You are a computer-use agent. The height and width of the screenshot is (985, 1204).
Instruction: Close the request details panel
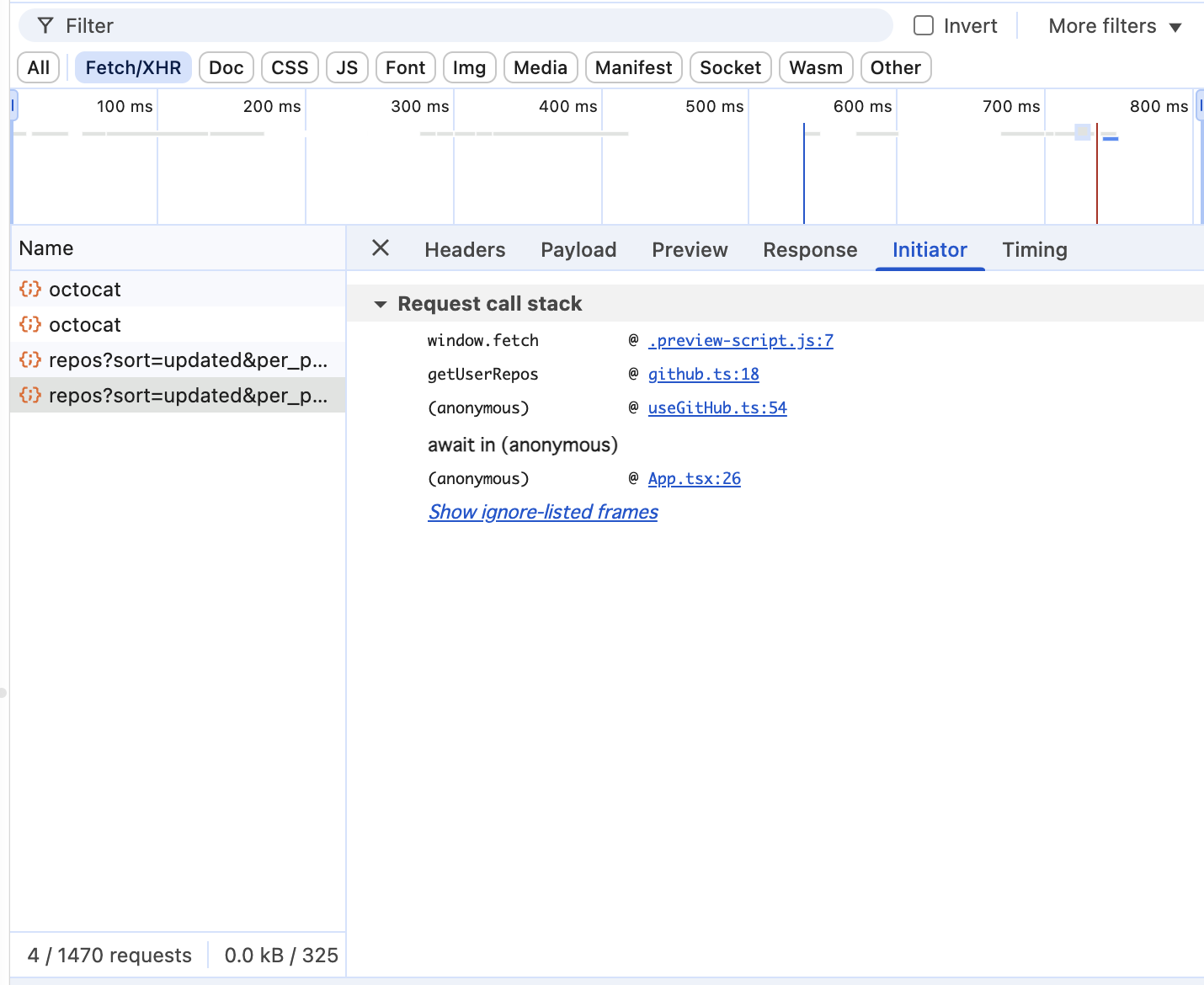tap(381, 248)
